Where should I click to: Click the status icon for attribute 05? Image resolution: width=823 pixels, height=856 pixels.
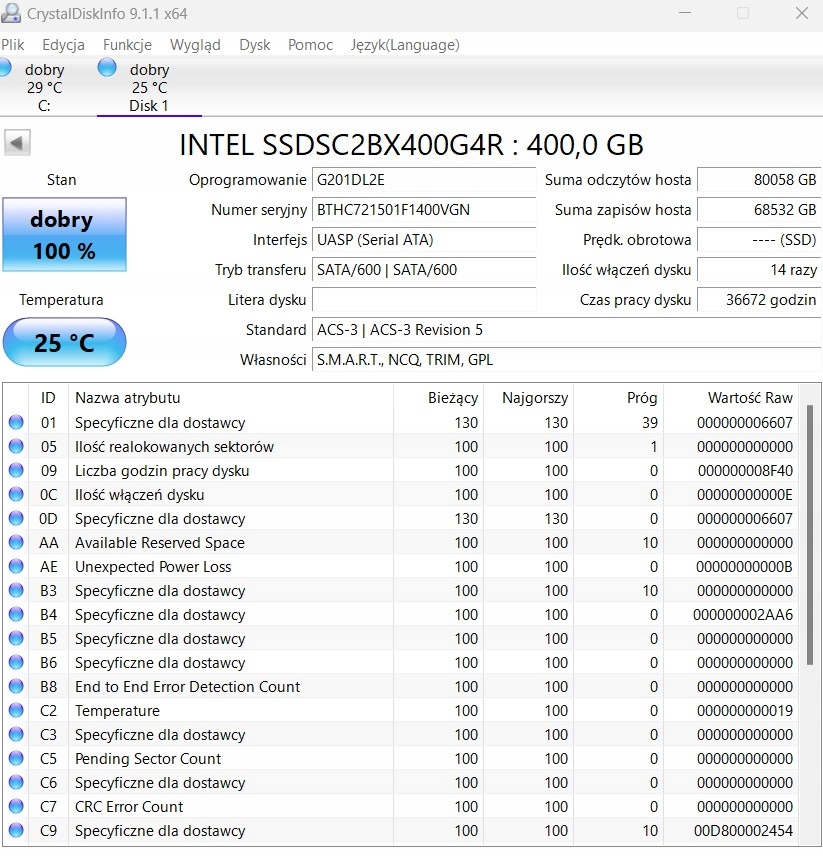point(16,446)
